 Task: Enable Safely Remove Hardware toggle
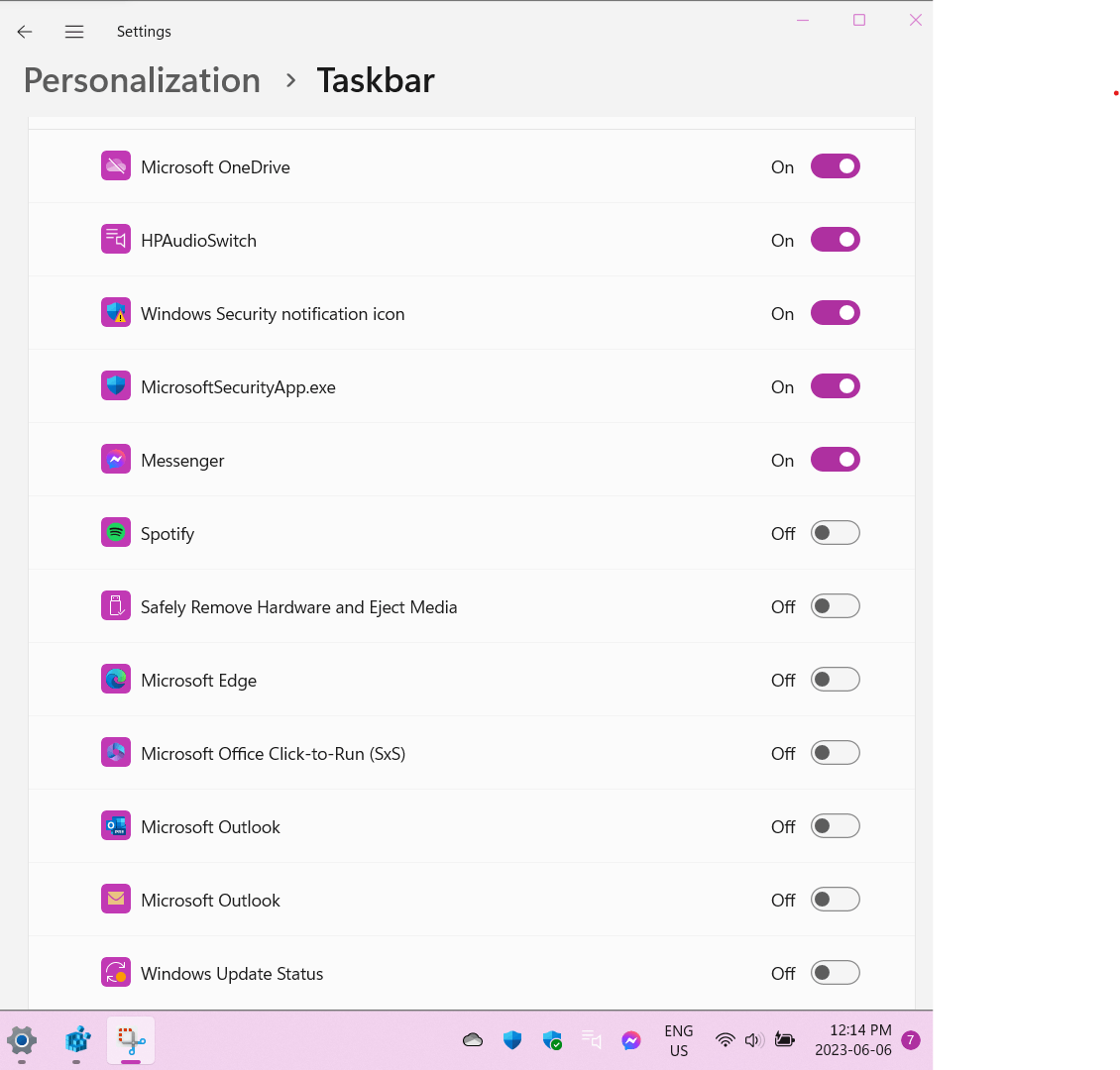(x=835, y=606)
